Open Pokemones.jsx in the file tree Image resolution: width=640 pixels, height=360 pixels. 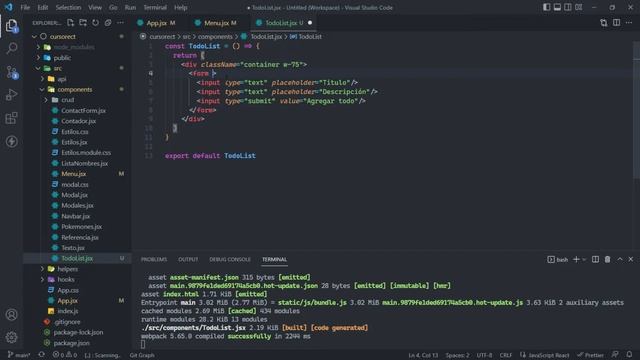pos(81,227)
